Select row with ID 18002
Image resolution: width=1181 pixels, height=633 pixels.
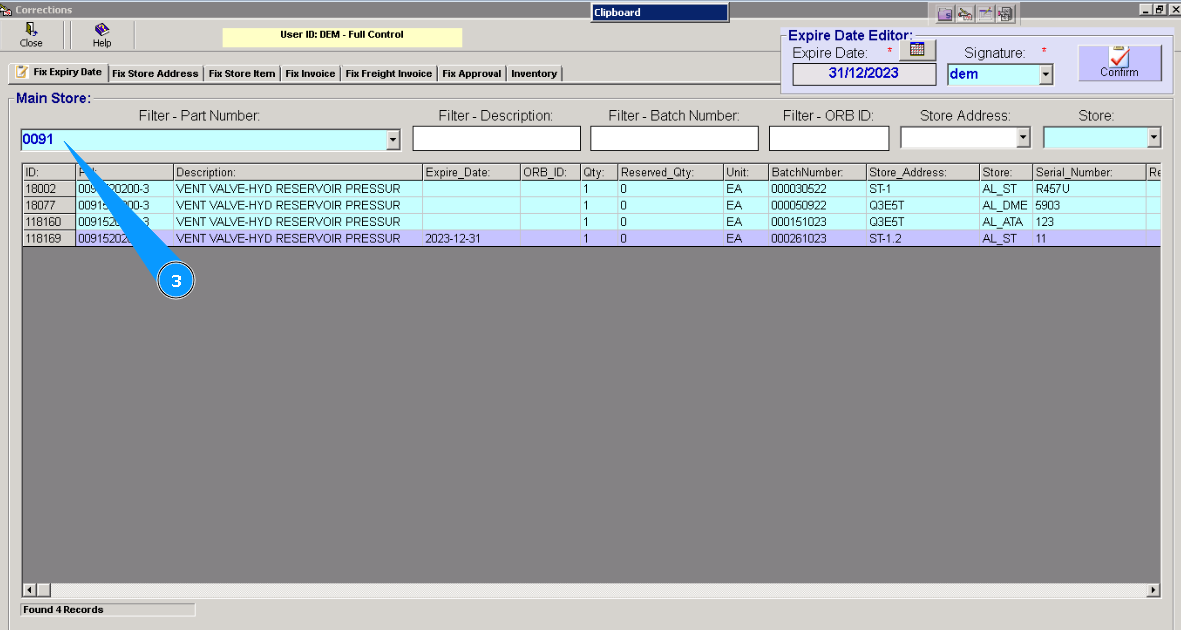click(x=591, y=189)
